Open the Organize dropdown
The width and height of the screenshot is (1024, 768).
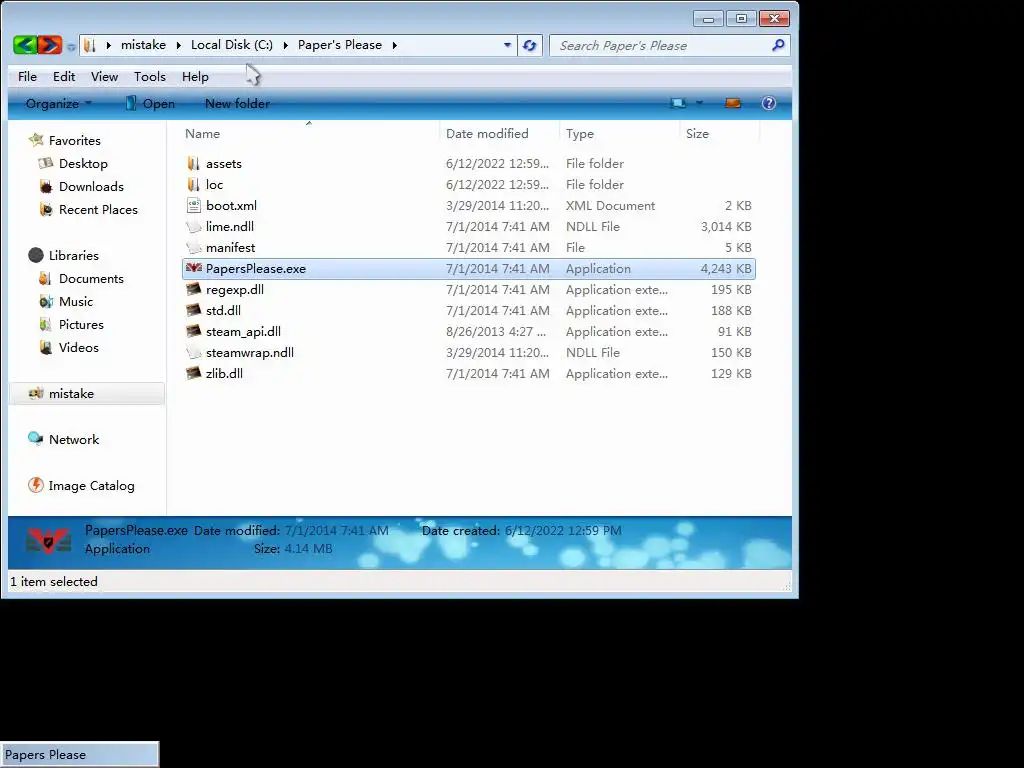tap(59, 103)
